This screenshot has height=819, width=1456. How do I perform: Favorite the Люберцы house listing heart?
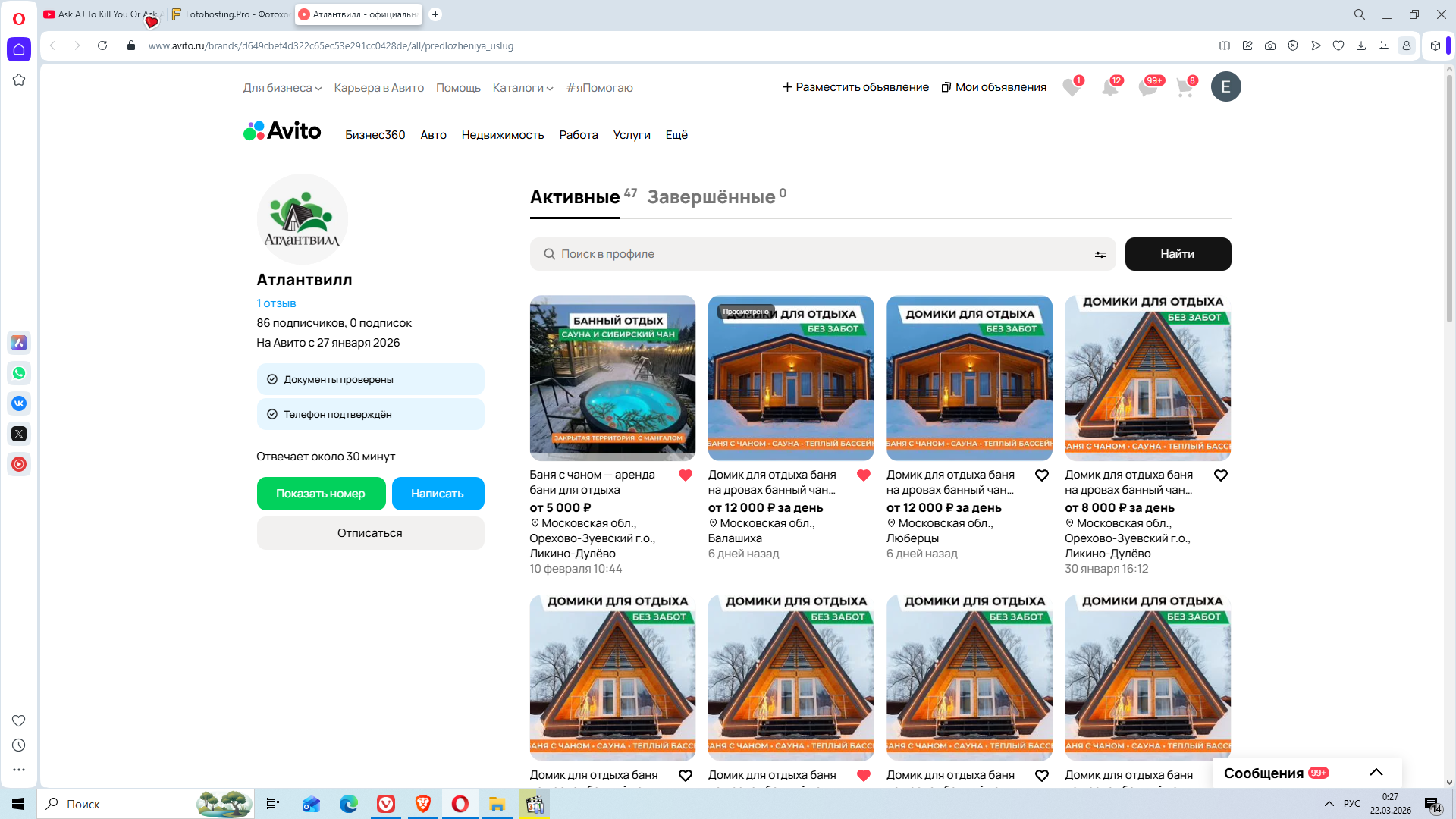tap(1042, 475)
